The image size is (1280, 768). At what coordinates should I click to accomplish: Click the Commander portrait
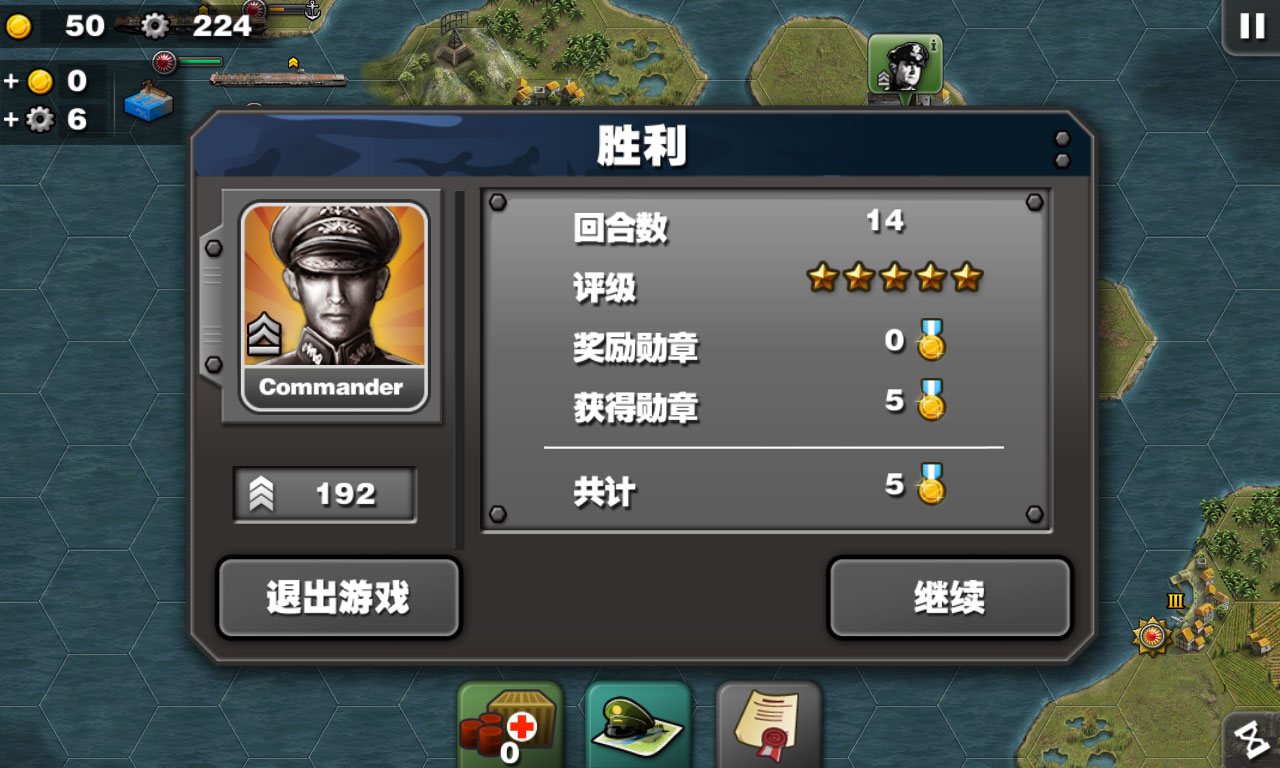334,307
